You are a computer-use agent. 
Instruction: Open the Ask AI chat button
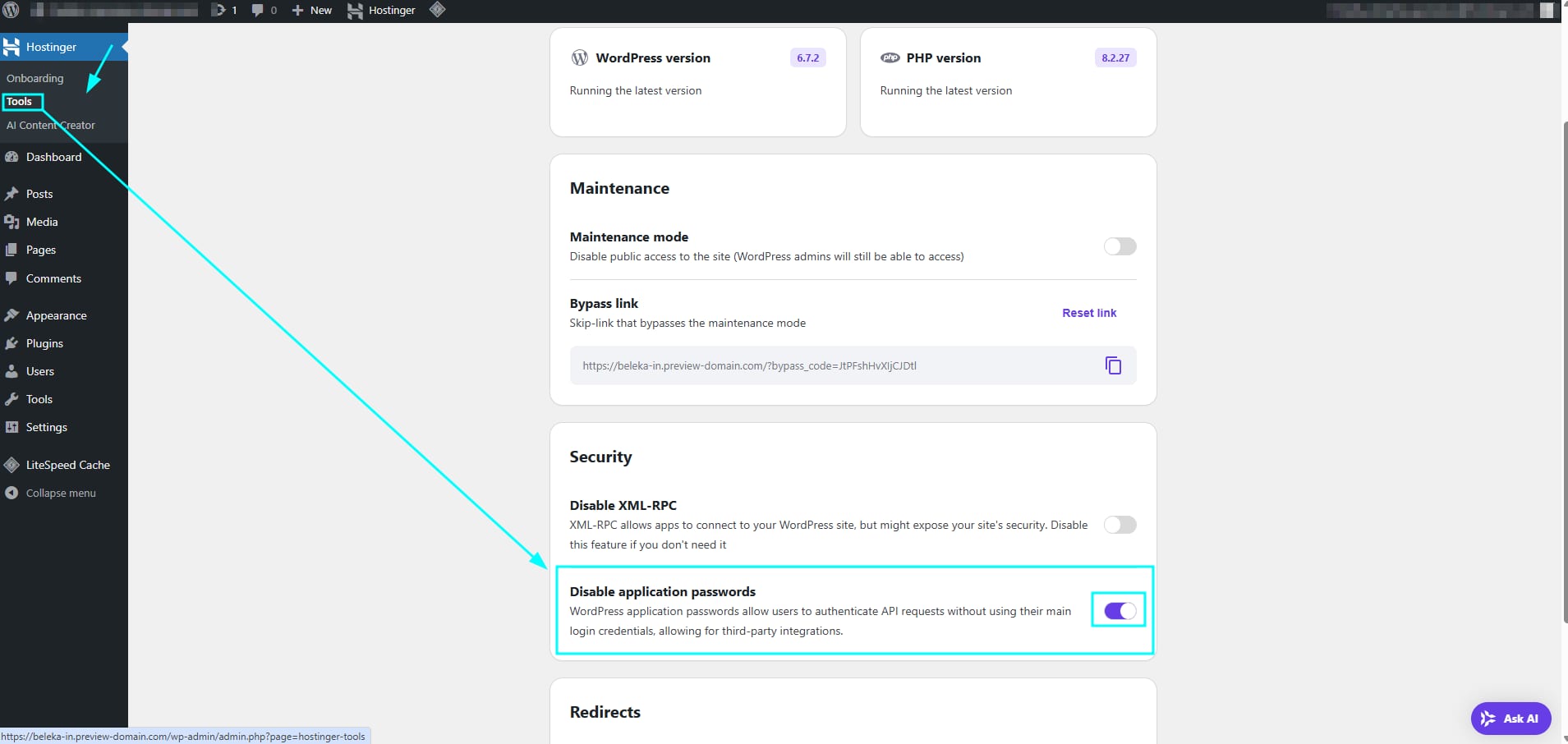tap(1511, 719)
